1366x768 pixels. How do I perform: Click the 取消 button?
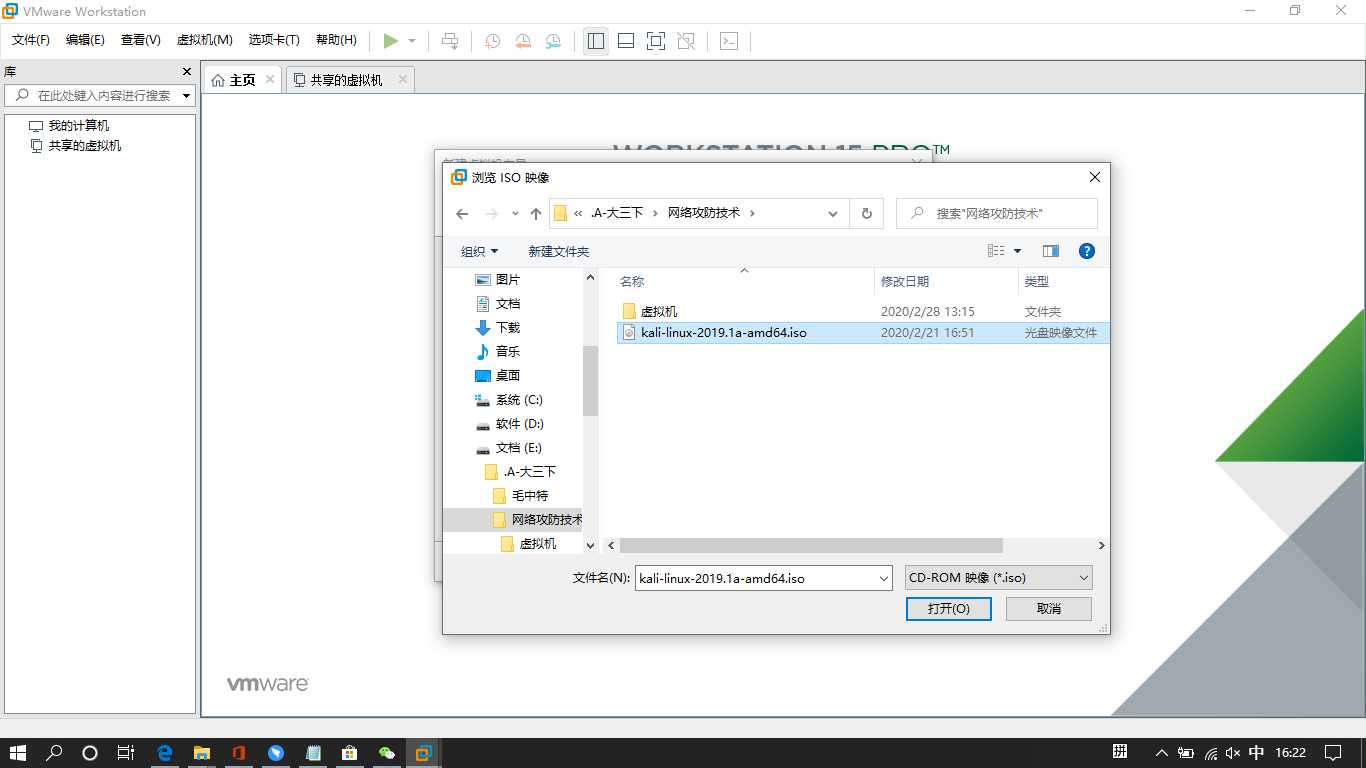(x=1049, y=609)
